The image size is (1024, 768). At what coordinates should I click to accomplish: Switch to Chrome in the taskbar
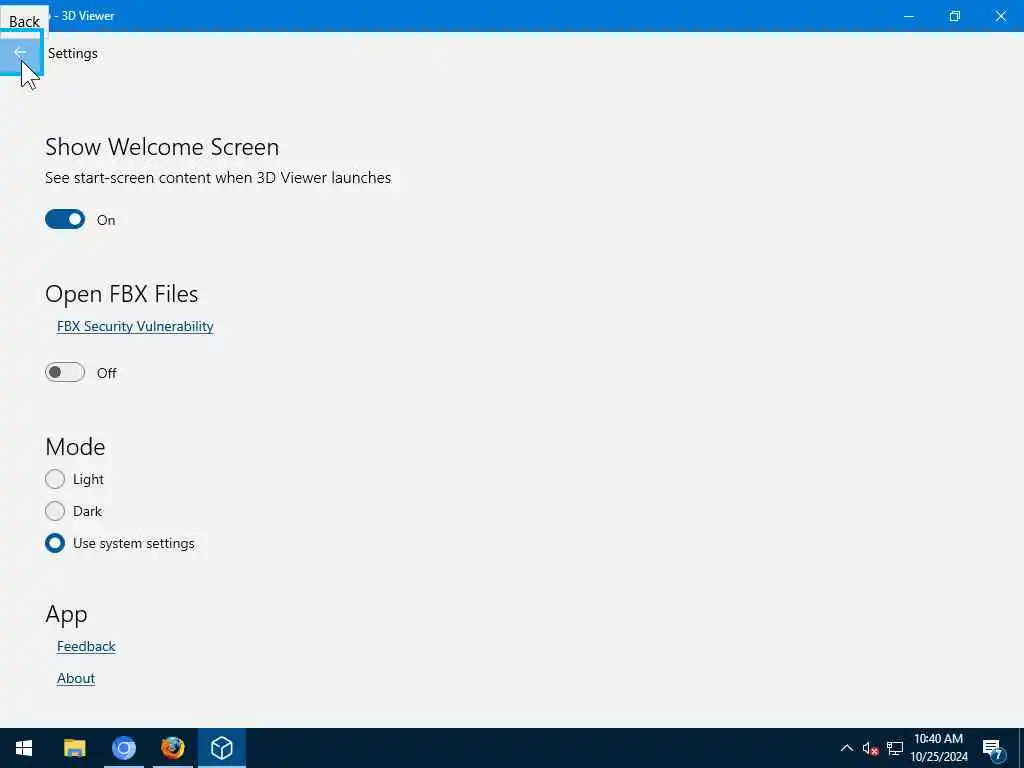(123, 748)
